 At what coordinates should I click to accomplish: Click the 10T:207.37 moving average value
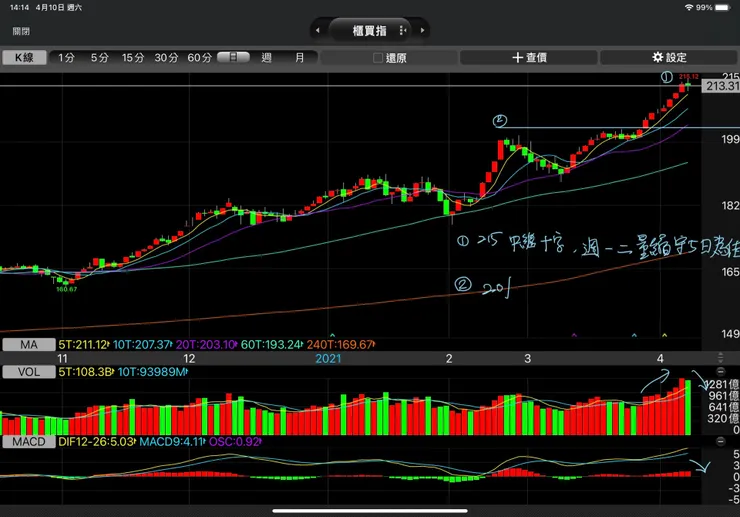click(142, 345)
